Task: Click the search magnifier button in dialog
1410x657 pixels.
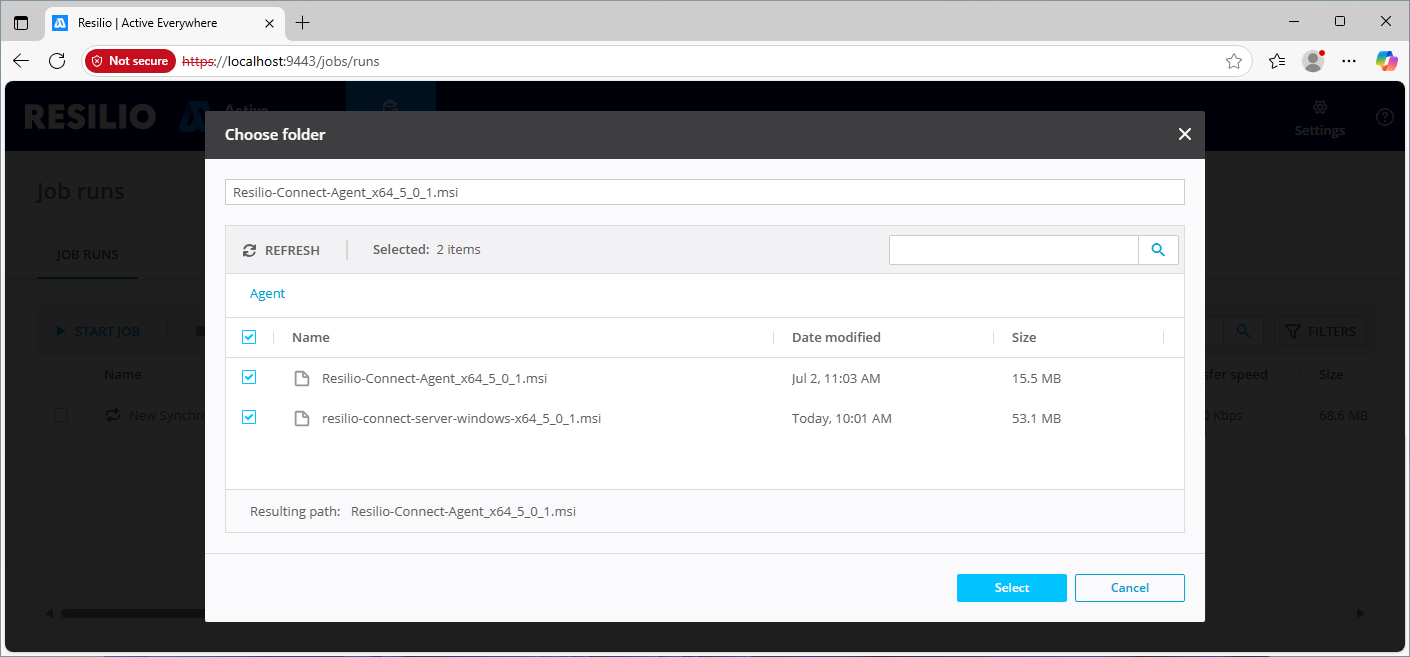Action: [x=1158, y=250]
